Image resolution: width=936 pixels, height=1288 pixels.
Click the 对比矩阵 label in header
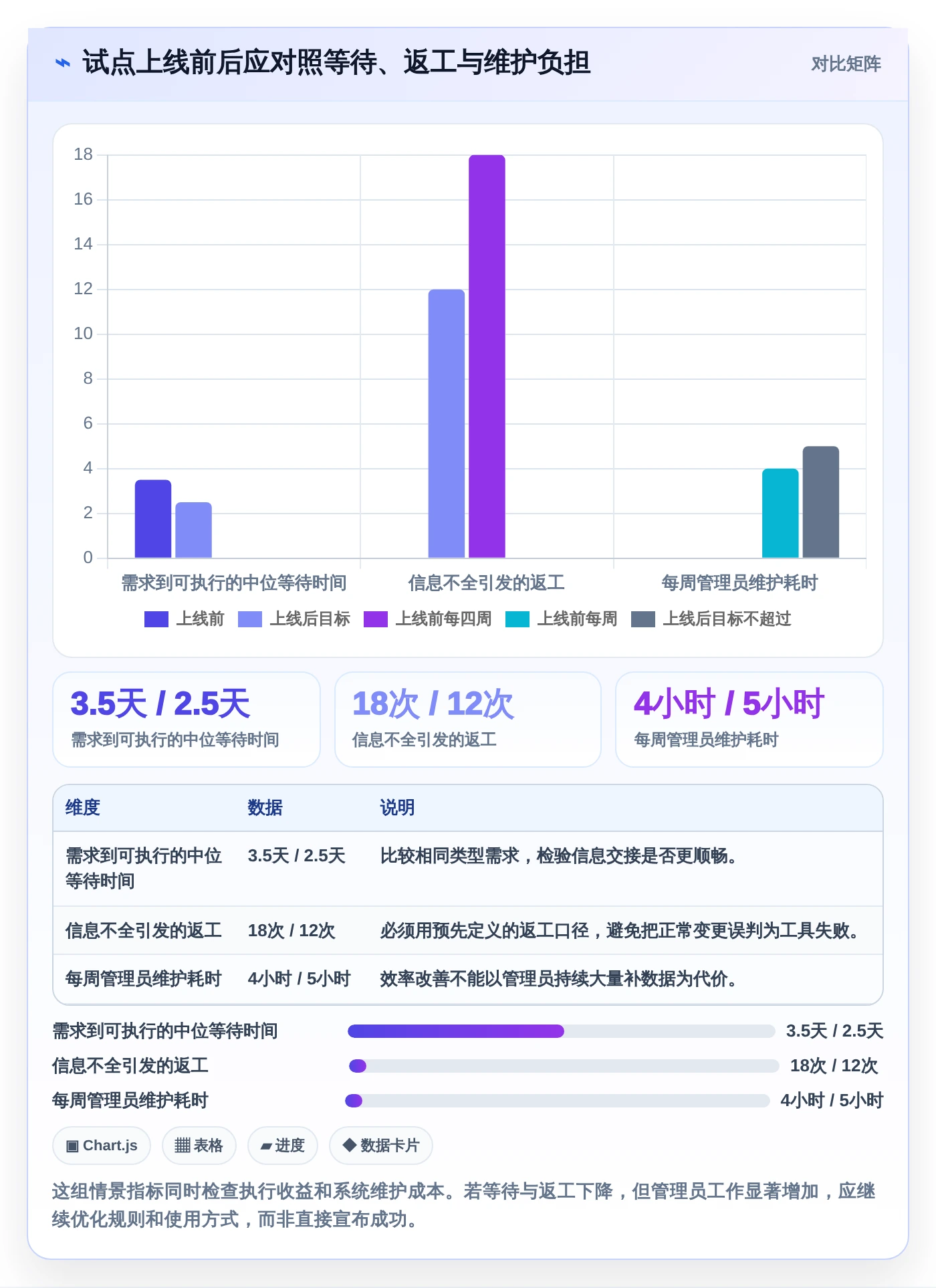click(846, 64)
